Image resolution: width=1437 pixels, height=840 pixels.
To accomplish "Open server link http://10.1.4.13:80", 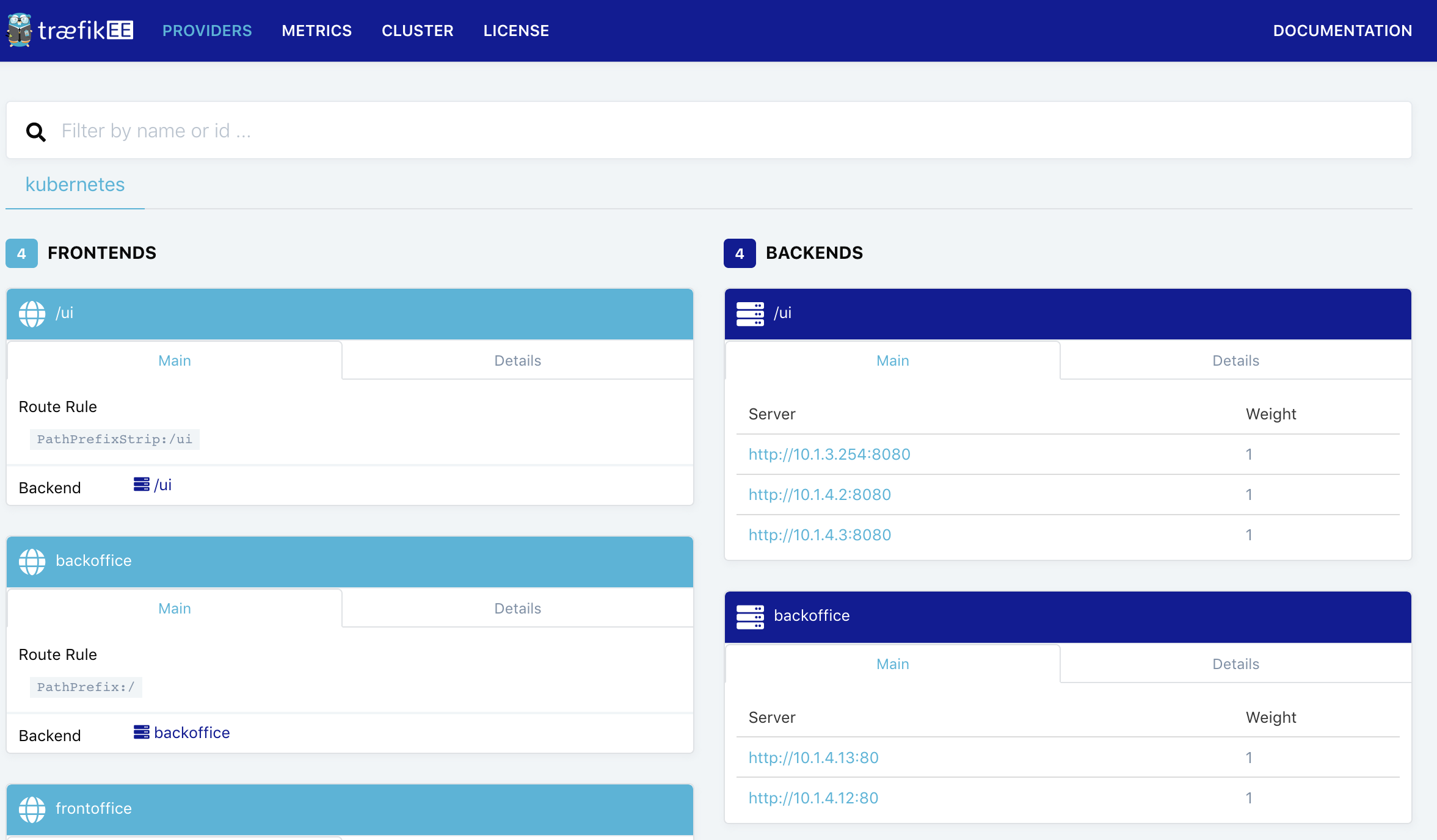I will [x=813, y=758].
